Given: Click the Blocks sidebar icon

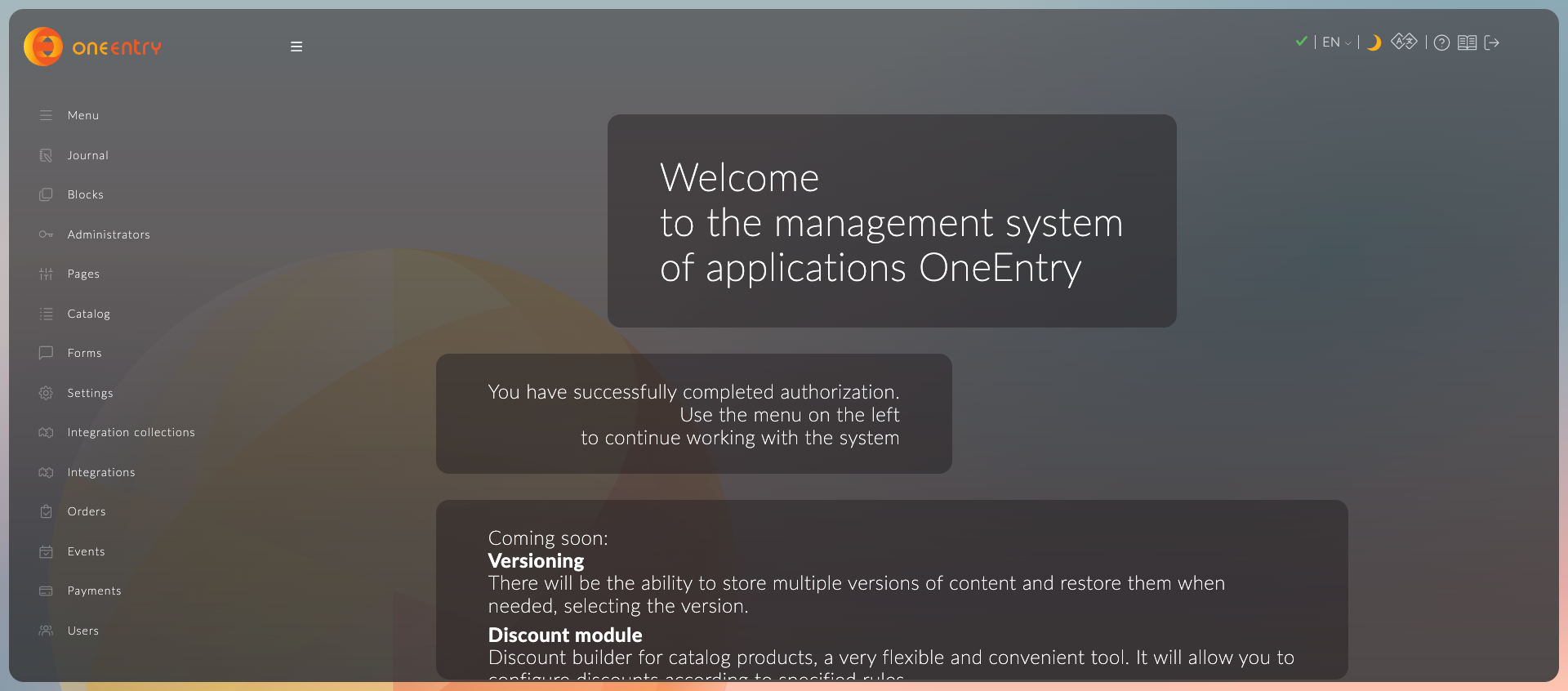Looking at the screenshot, I should tap(46, 194).
